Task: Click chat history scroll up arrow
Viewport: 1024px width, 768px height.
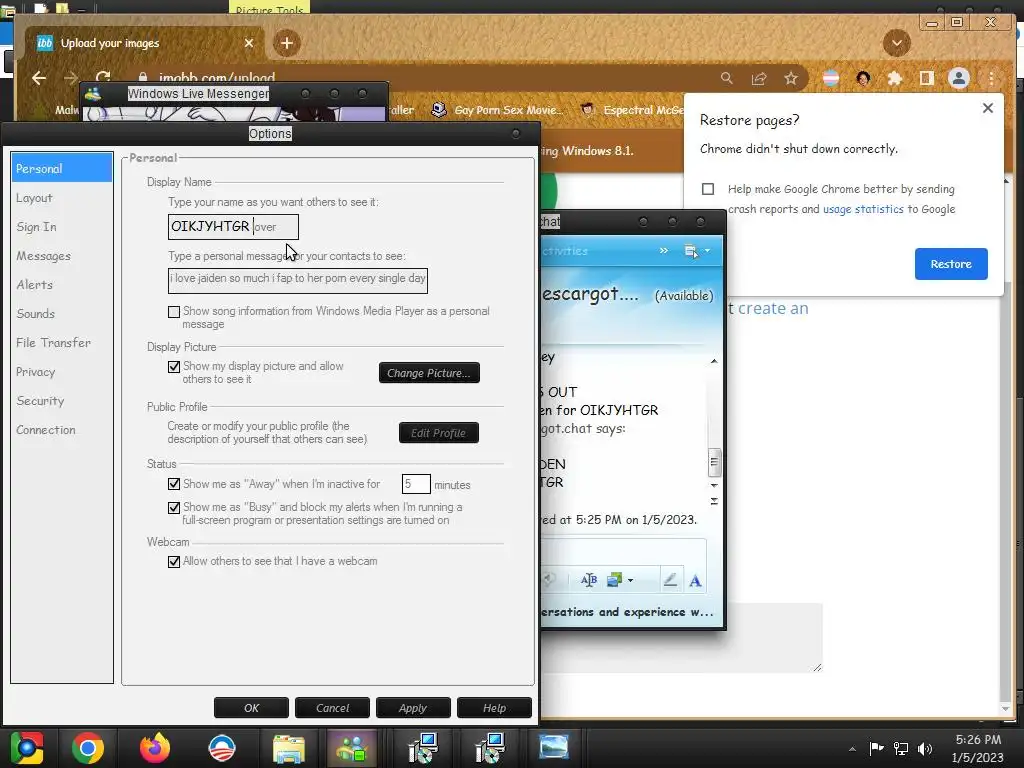Action: click(714, 361)
